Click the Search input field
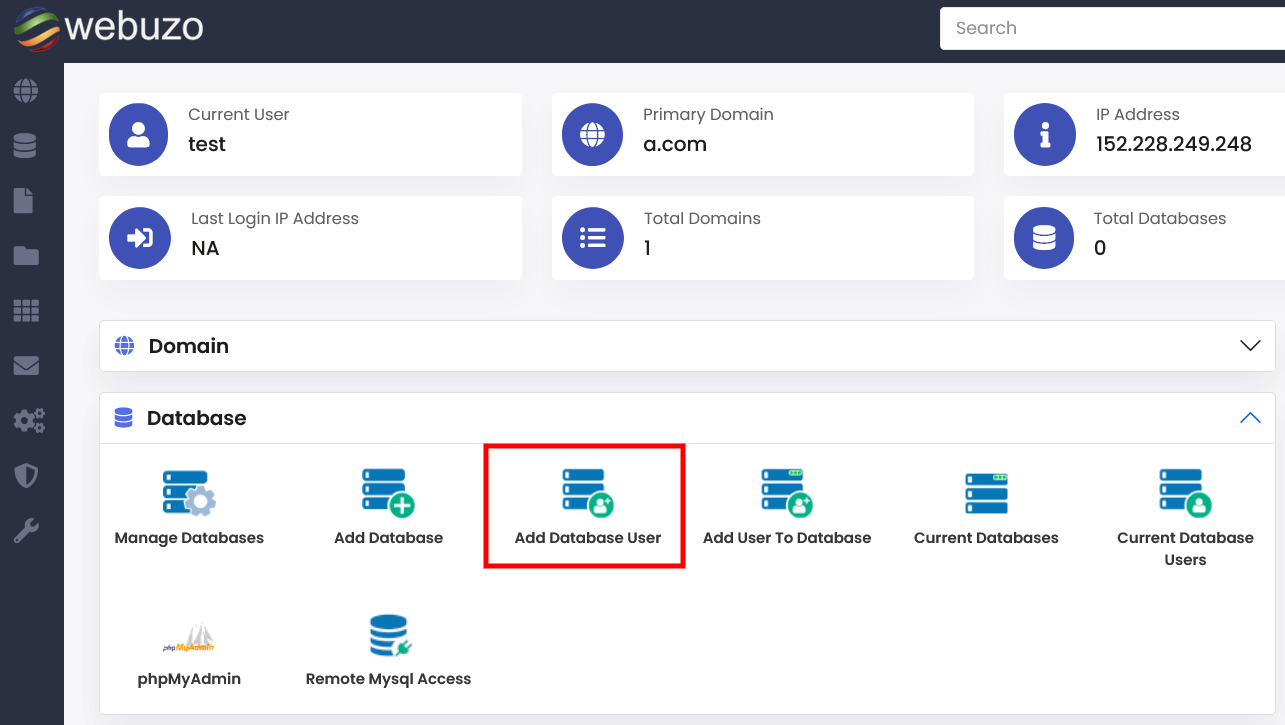The width and height of the screenshot is (1285, 725). pyautogui.click(x=1110, y=28)
